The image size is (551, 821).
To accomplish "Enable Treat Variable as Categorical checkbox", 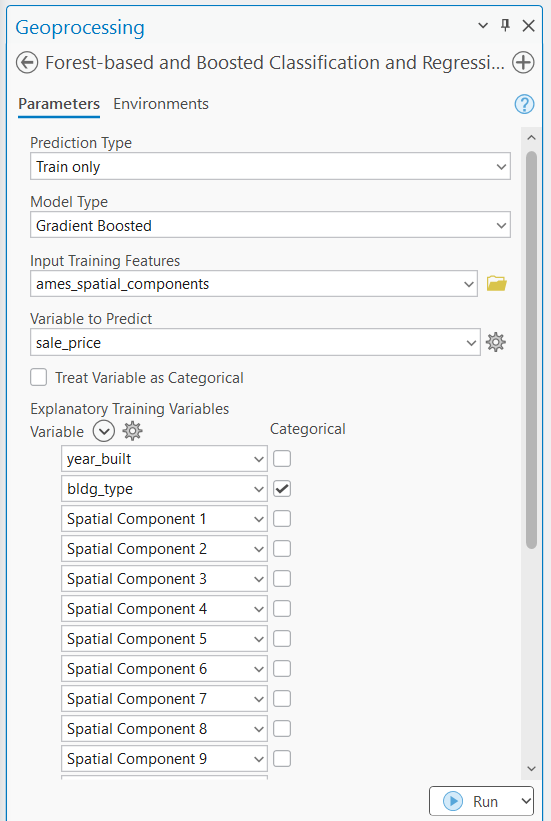I will [x=39, y=377].
